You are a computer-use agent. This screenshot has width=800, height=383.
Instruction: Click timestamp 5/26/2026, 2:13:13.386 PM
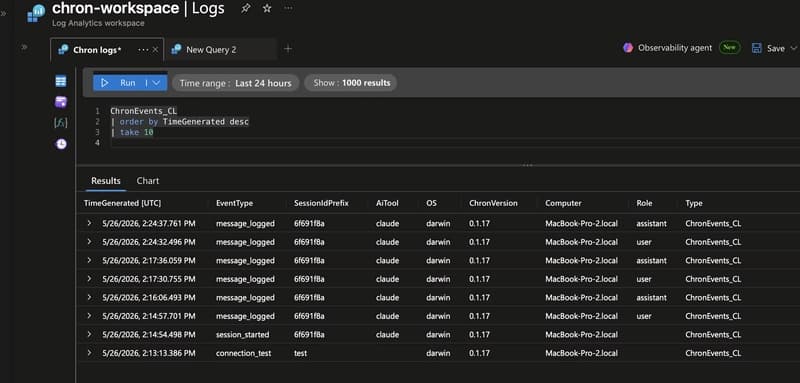pyautogui.click(x=148, y=353)
